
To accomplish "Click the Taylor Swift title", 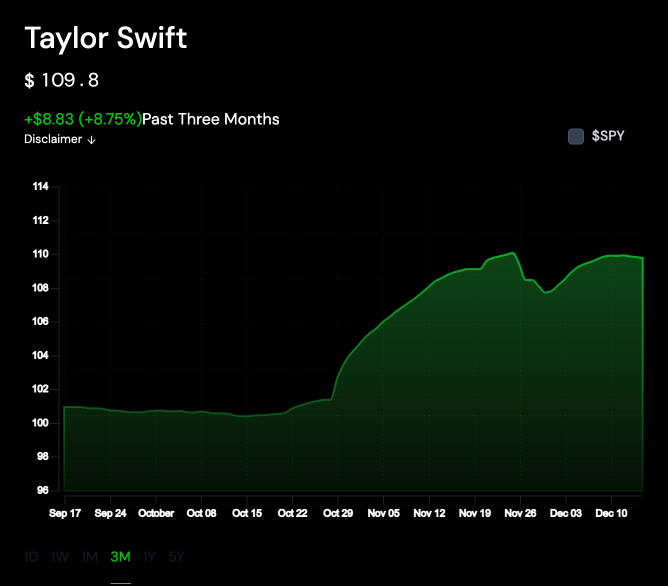I will click(106, 38).
